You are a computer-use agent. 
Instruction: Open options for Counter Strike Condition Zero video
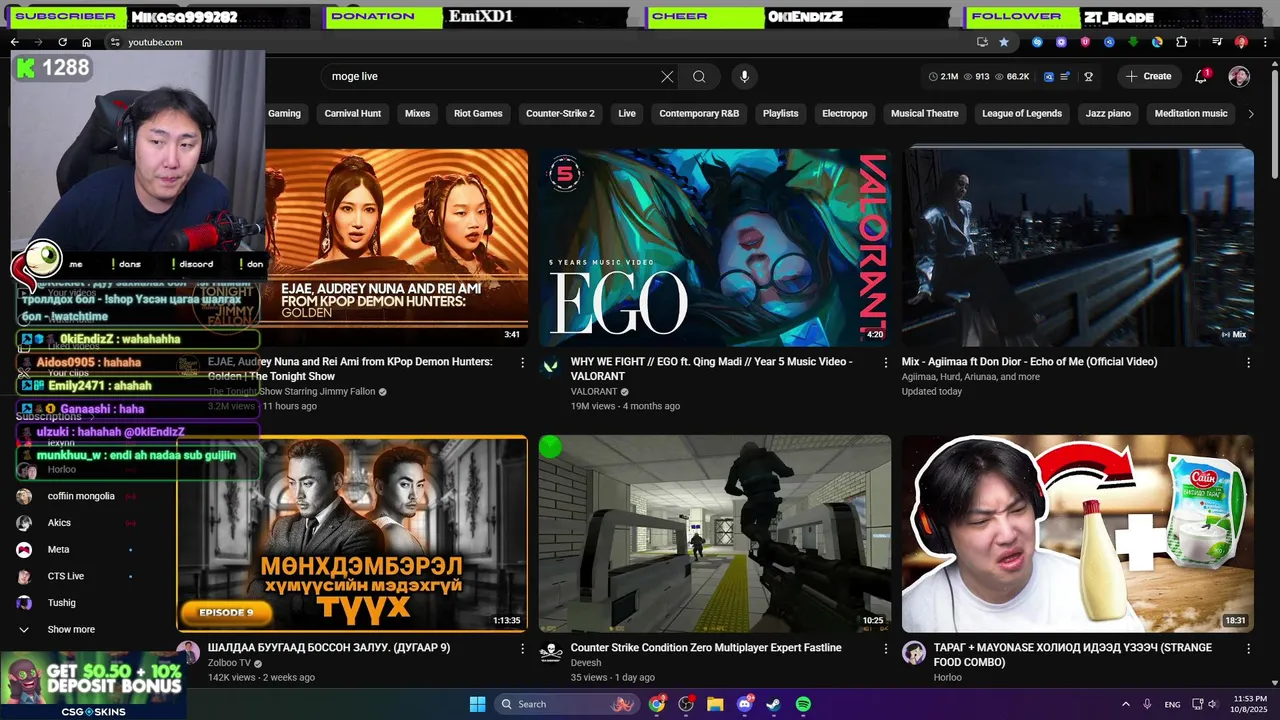[x=885, y=649]
